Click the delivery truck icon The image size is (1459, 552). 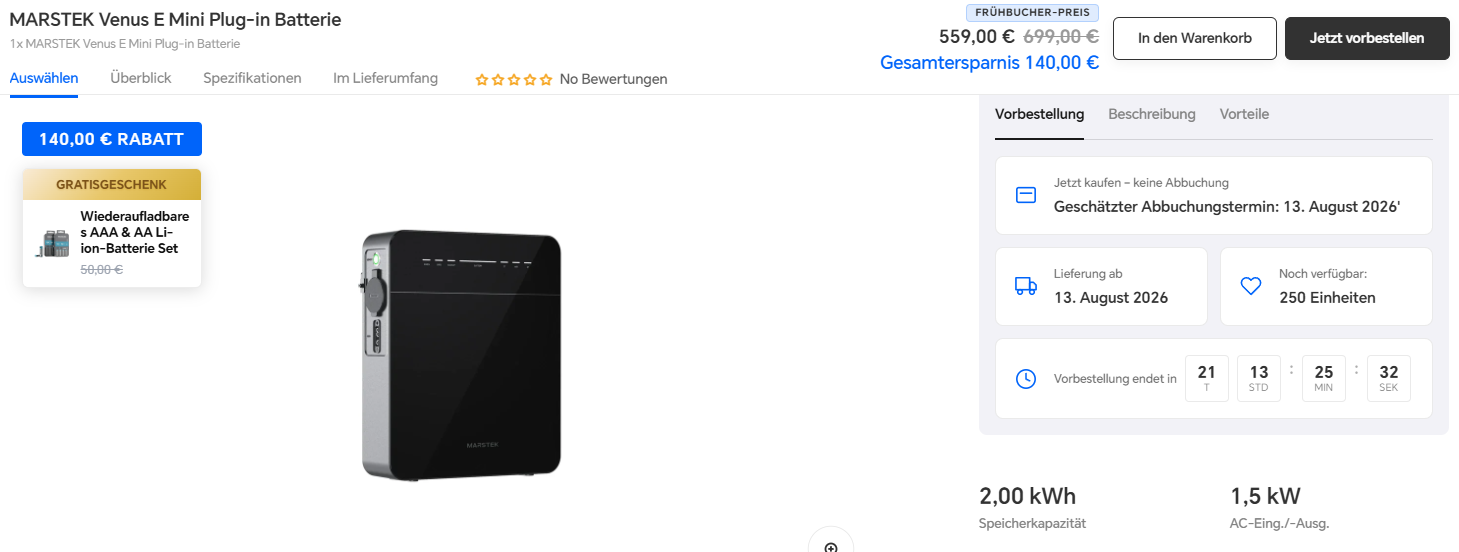(1026, 286)
